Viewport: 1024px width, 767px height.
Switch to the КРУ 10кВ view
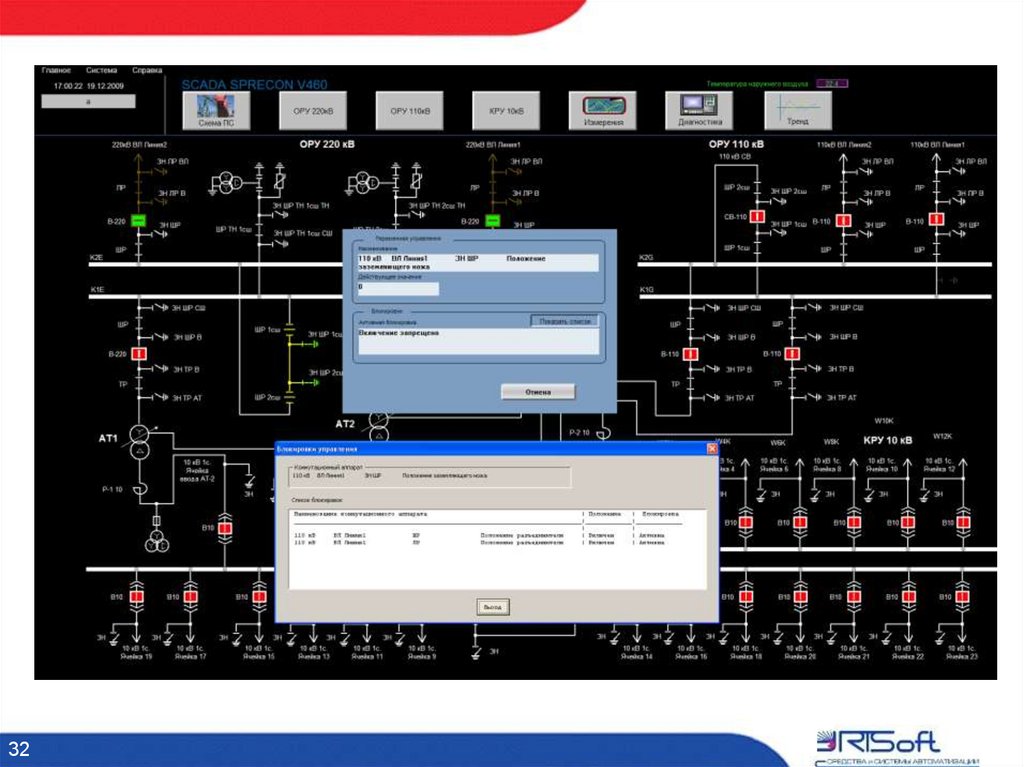point(508,110)
